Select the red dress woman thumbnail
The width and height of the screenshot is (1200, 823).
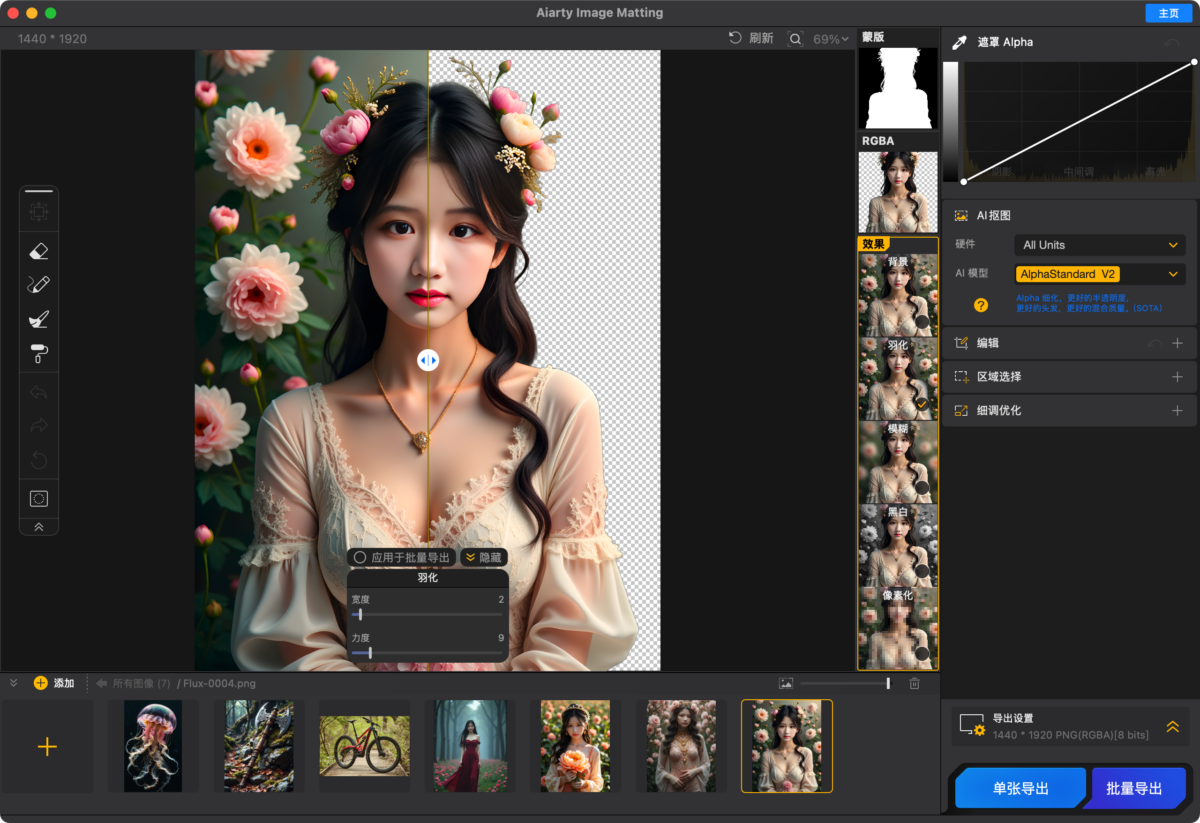click(470, 746)
